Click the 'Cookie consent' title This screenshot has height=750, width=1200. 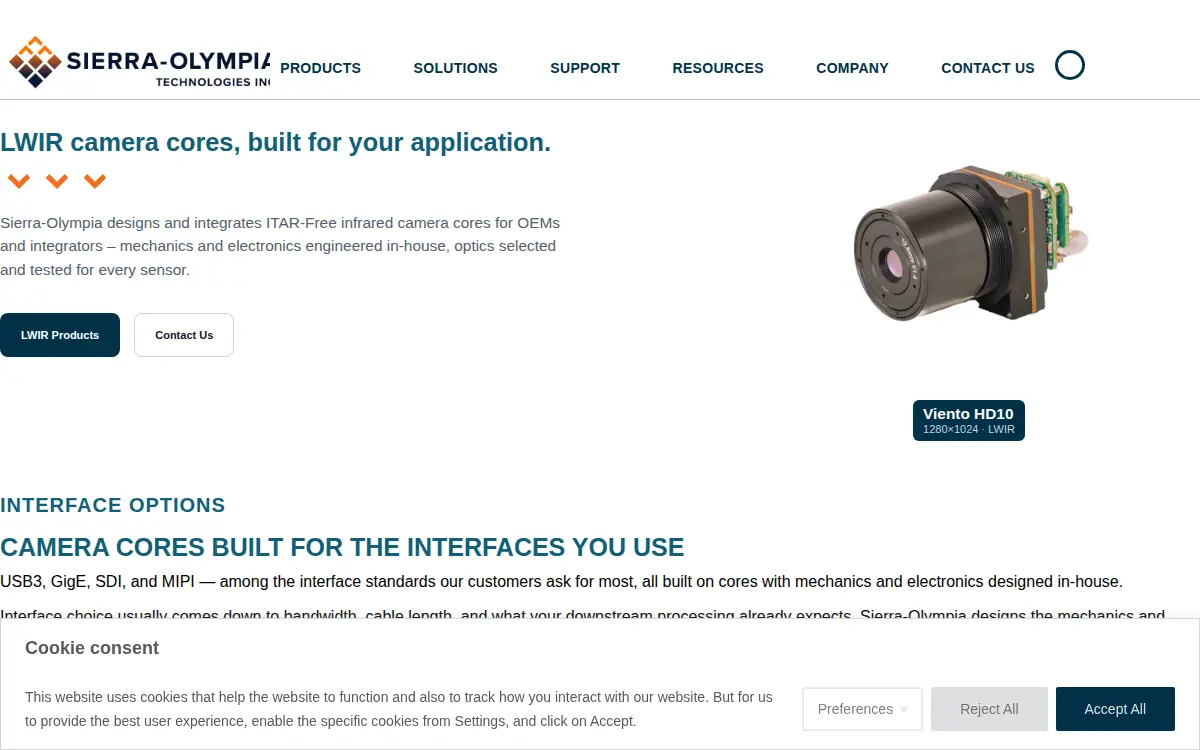coord(92,648)
